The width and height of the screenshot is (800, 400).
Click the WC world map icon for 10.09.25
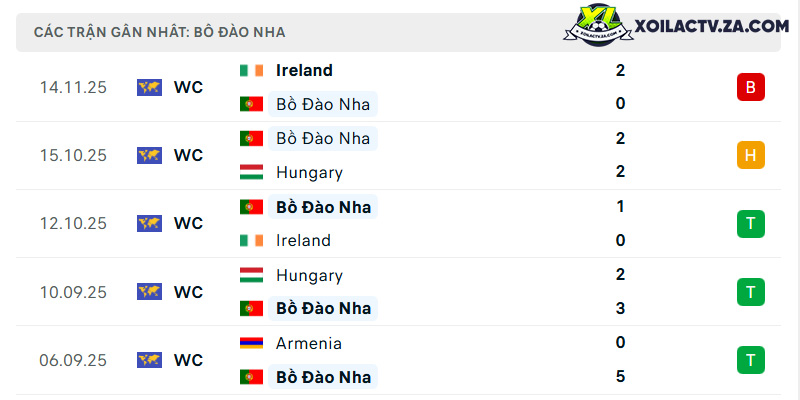point(149,292)
